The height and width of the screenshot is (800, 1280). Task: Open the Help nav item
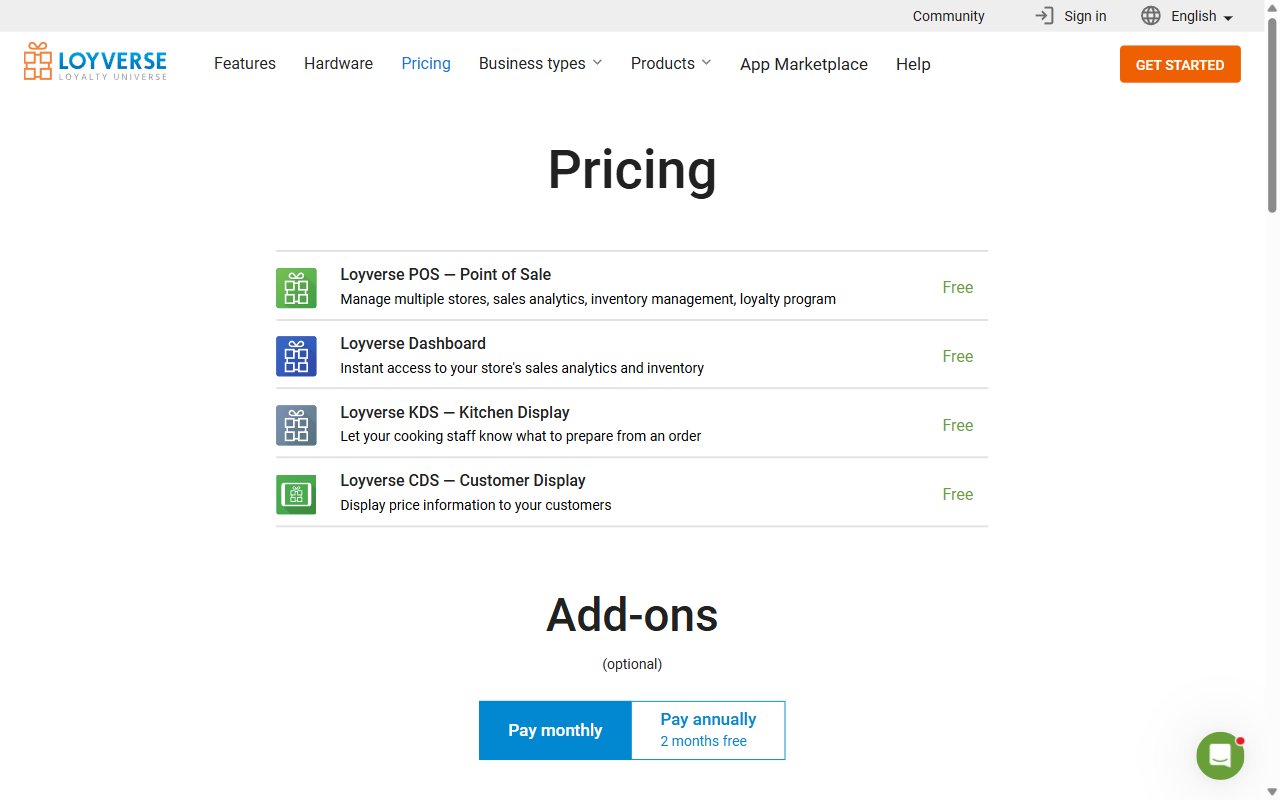pos(913,64)
